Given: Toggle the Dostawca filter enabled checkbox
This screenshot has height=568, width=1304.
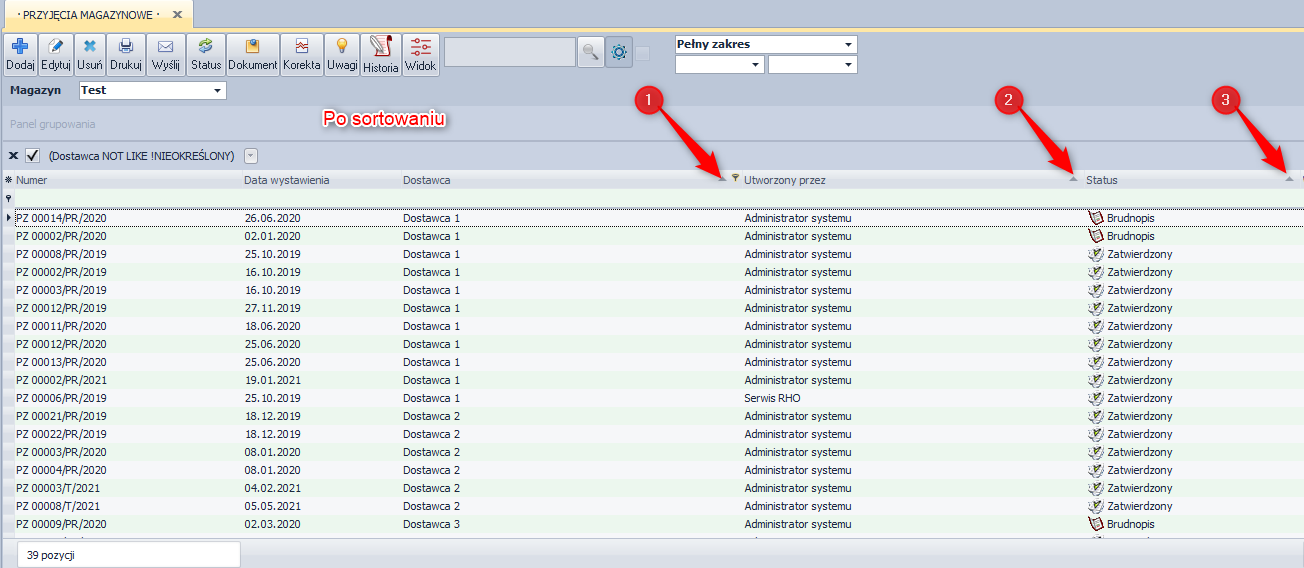Looking at the screenshot, I should point(32,155).
